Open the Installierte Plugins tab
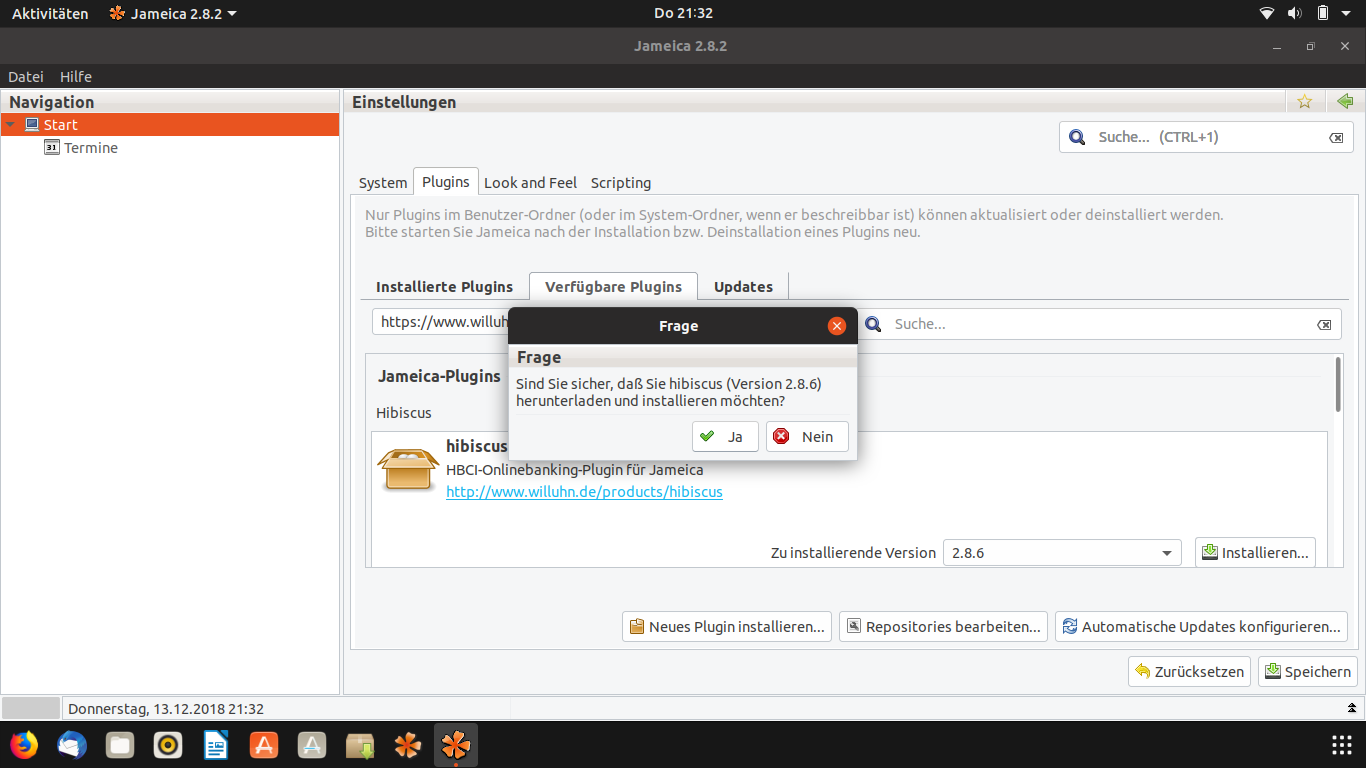The height and width of the screenshot is (768, 1366). tap(445, 286)
